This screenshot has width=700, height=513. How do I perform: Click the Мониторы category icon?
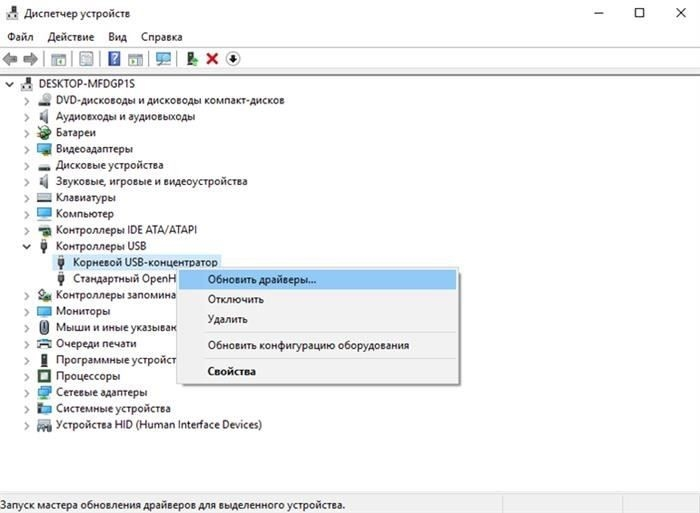44,311
